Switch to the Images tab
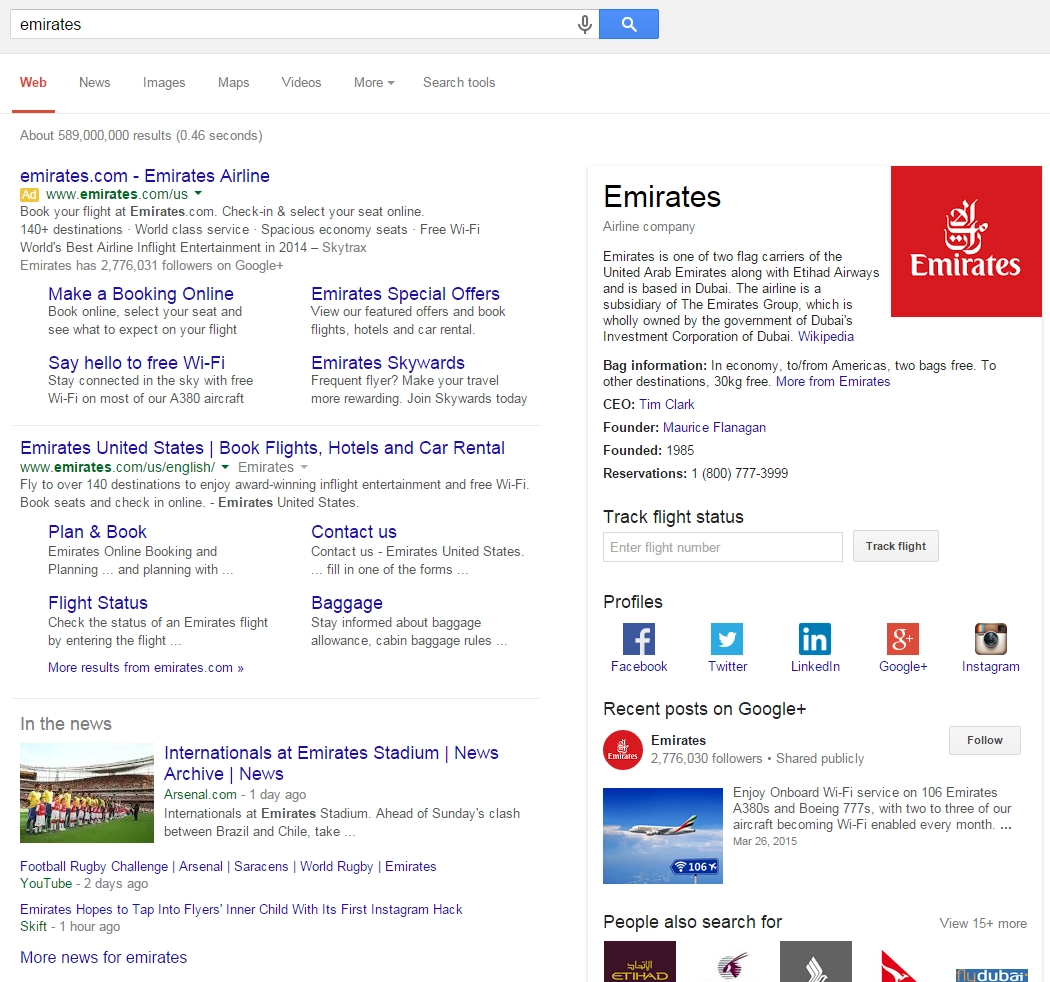 tap(164, 83)
